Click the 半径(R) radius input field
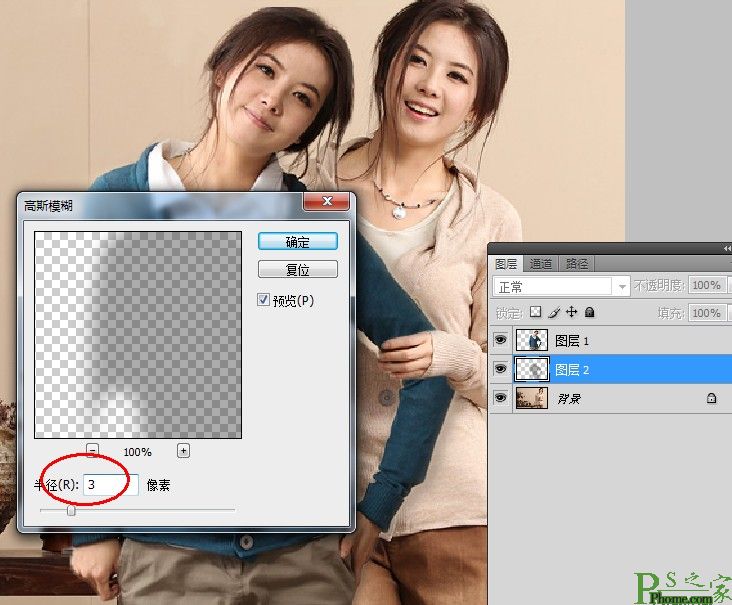732x605 pixels. tap(111, 485)
